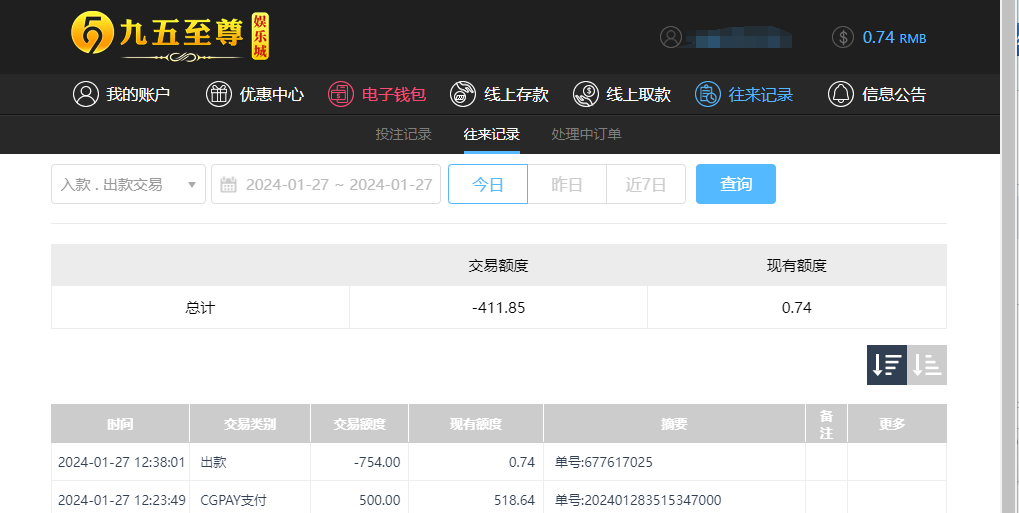Click the dollar balance icon
This screenshot has width=1019, height=513.
843,37
